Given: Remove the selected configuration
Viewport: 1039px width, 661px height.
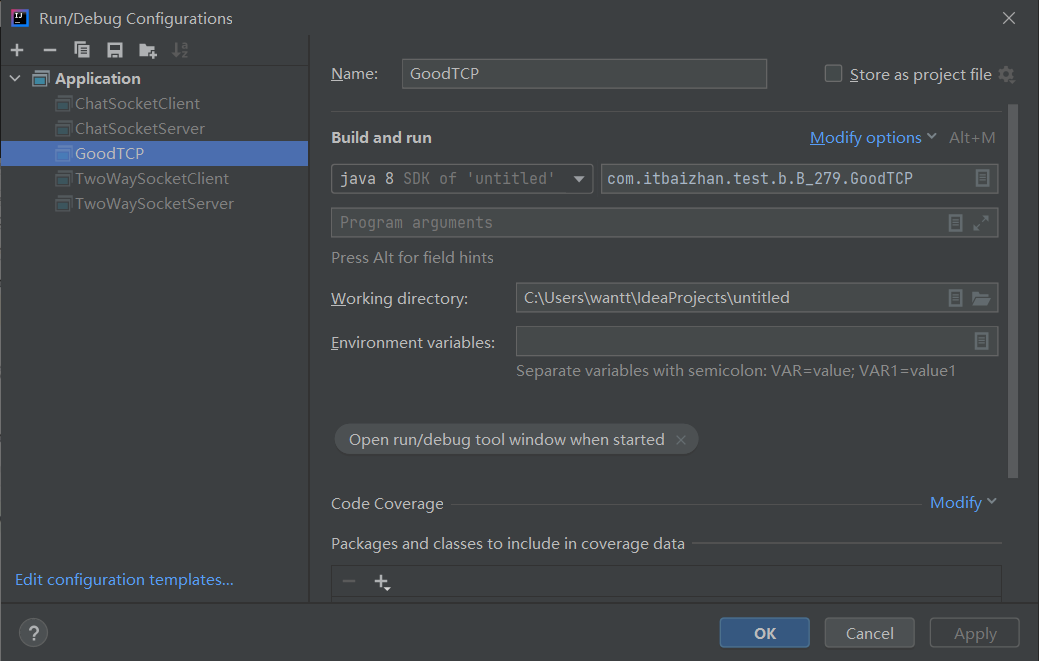Looking at the screenshot, I should click(50, 50).
